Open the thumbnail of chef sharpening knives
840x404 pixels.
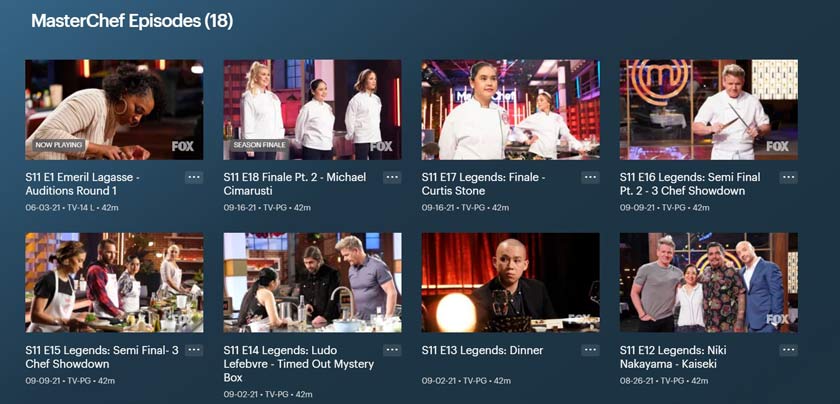[709, 109]
